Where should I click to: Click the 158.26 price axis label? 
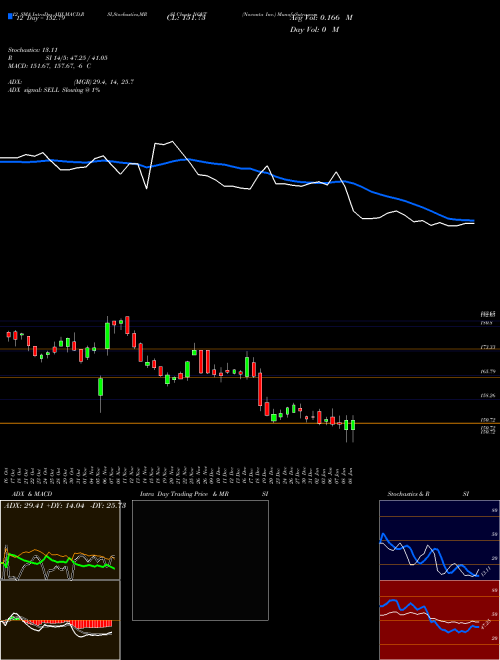click(x=488, y=396)
